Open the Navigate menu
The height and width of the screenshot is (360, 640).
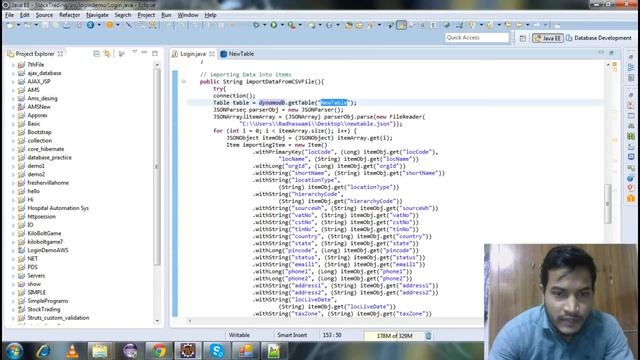point(97,15)
